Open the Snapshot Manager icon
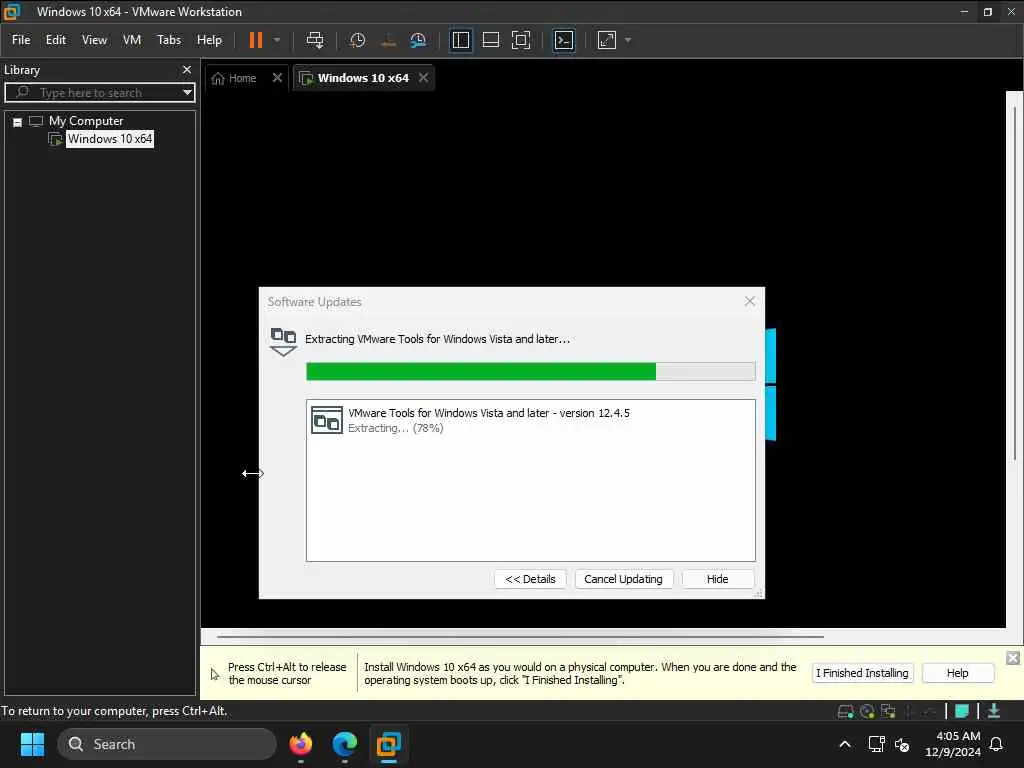1024x768 pixels. pos(418,40)
